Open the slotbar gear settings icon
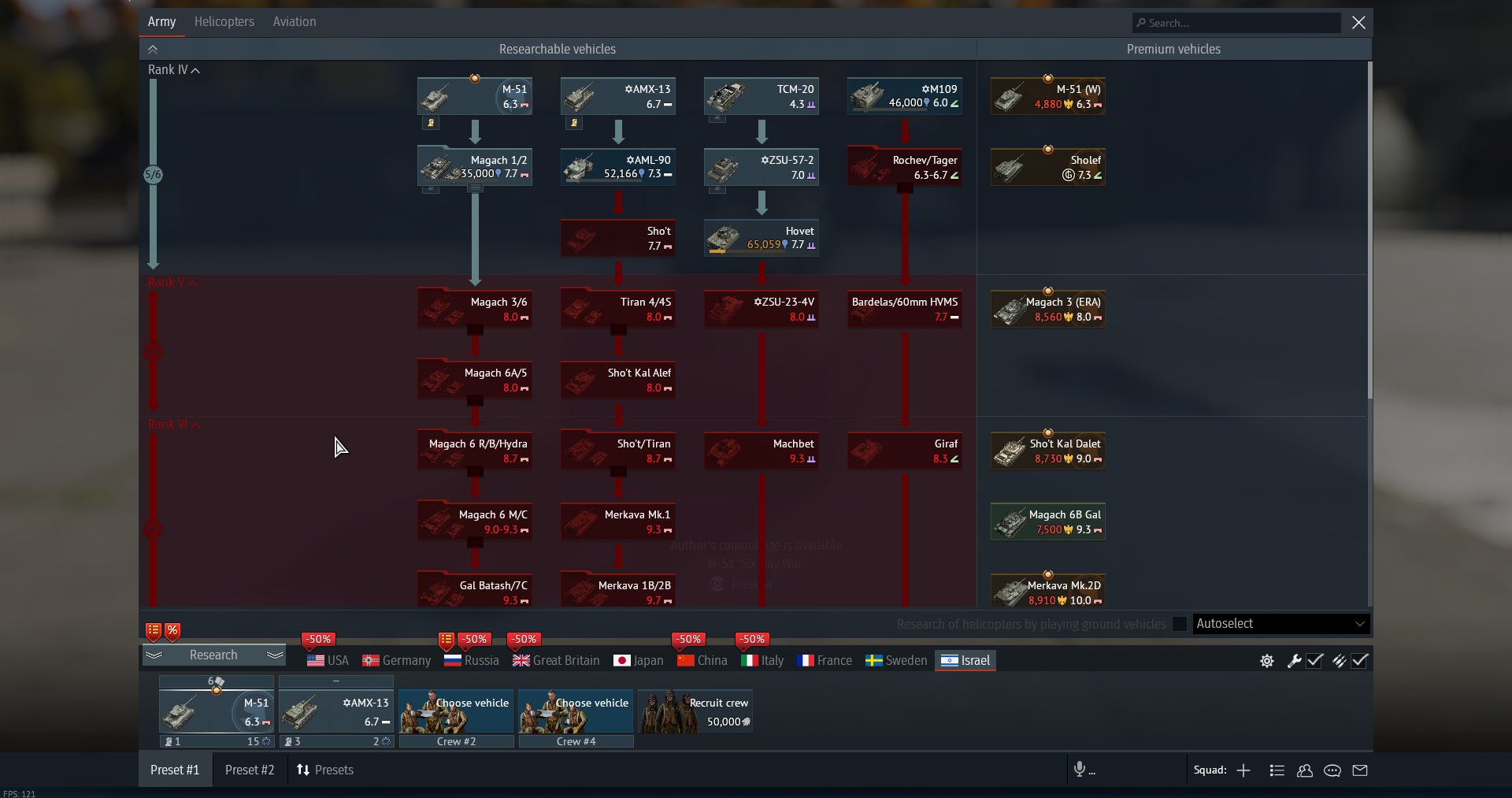The height and width of the screenshot is (798, 1512). (x=1266, y=661)
